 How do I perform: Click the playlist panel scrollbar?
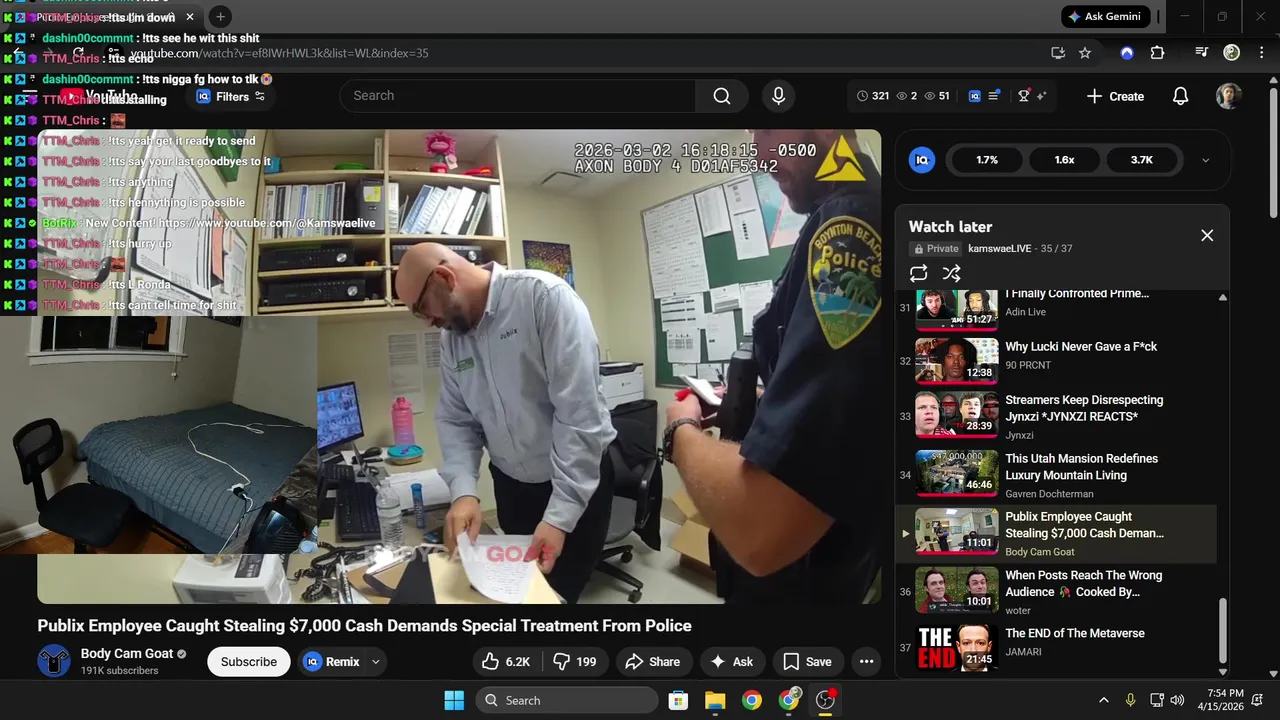click(1223, 630)
